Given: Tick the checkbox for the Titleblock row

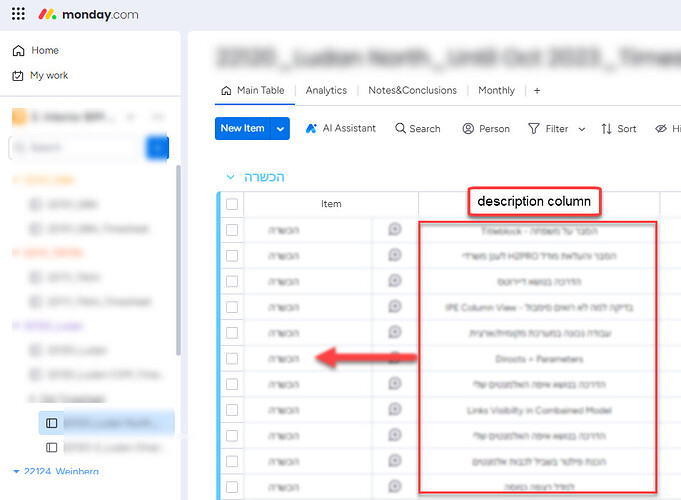Looking at the screenshot, I should [232, 230].
